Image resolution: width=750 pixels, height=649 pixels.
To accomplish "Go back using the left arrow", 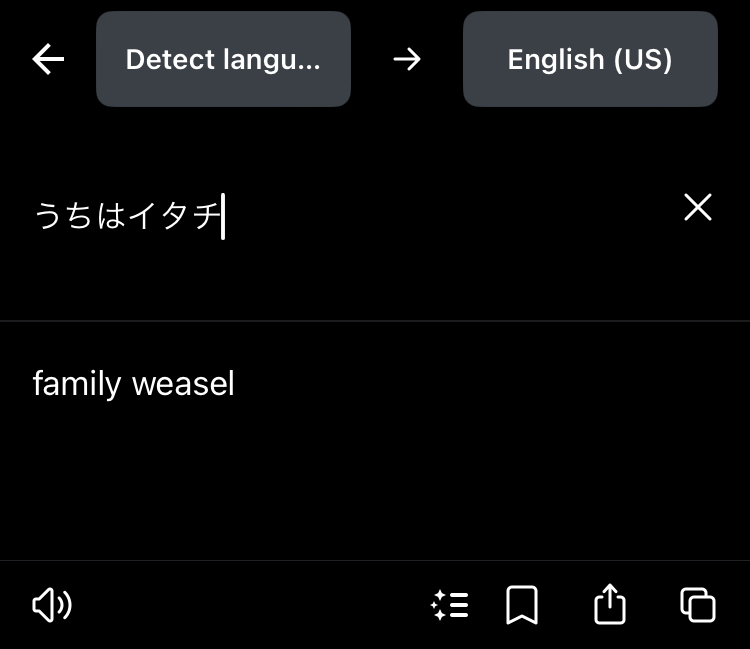I will pyautogui.click(x=48, y=60).
